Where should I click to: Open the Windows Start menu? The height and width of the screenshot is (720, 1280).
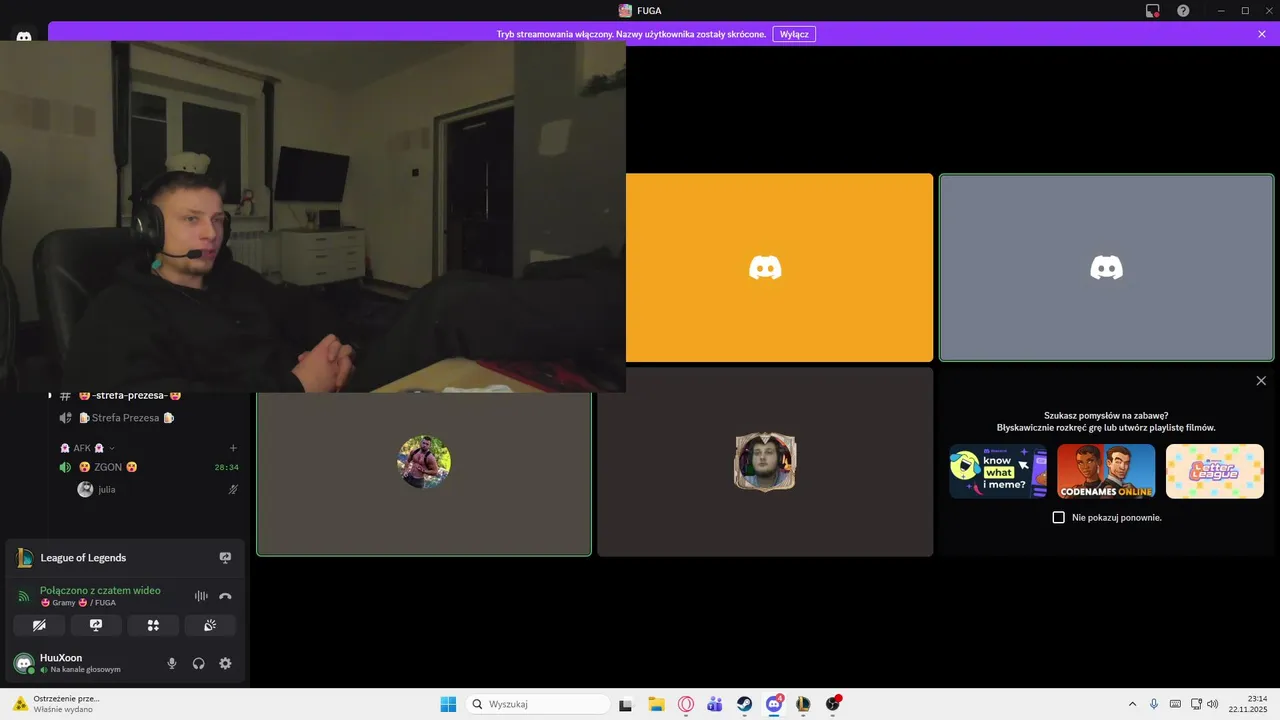coord(448,704)
